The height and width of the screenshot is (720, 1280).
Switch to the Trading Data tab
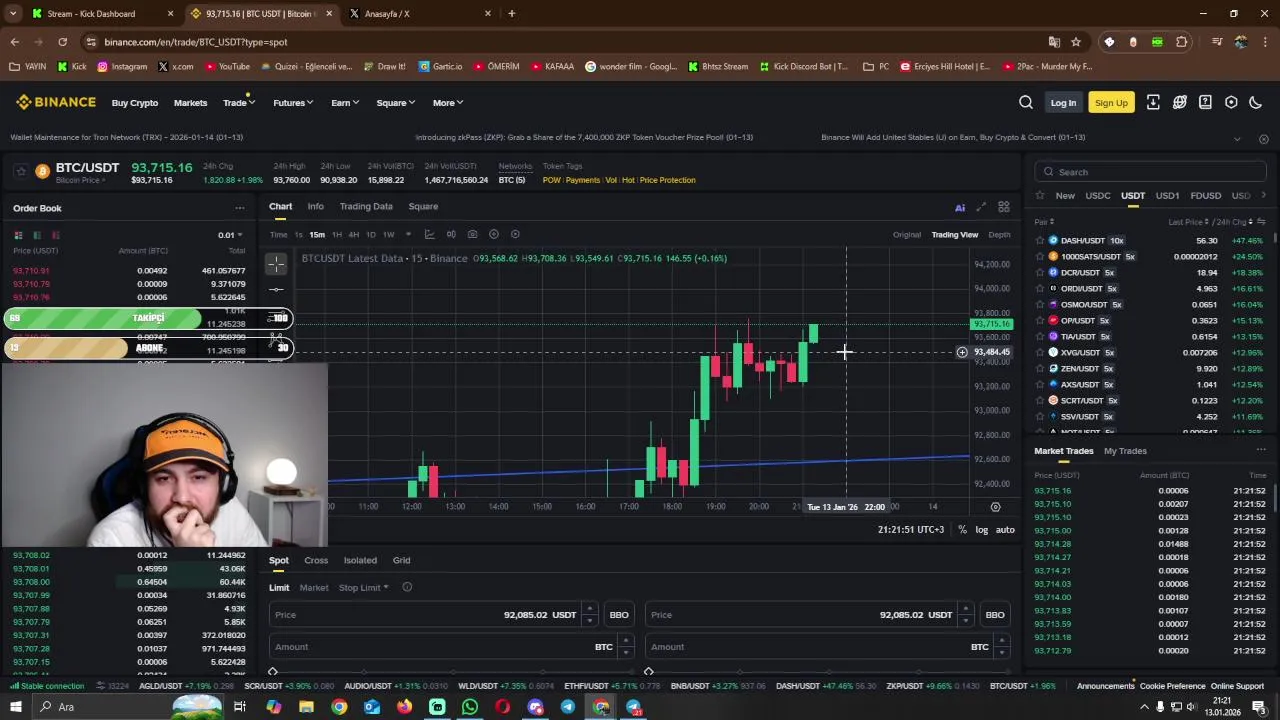tap(366, 207)
